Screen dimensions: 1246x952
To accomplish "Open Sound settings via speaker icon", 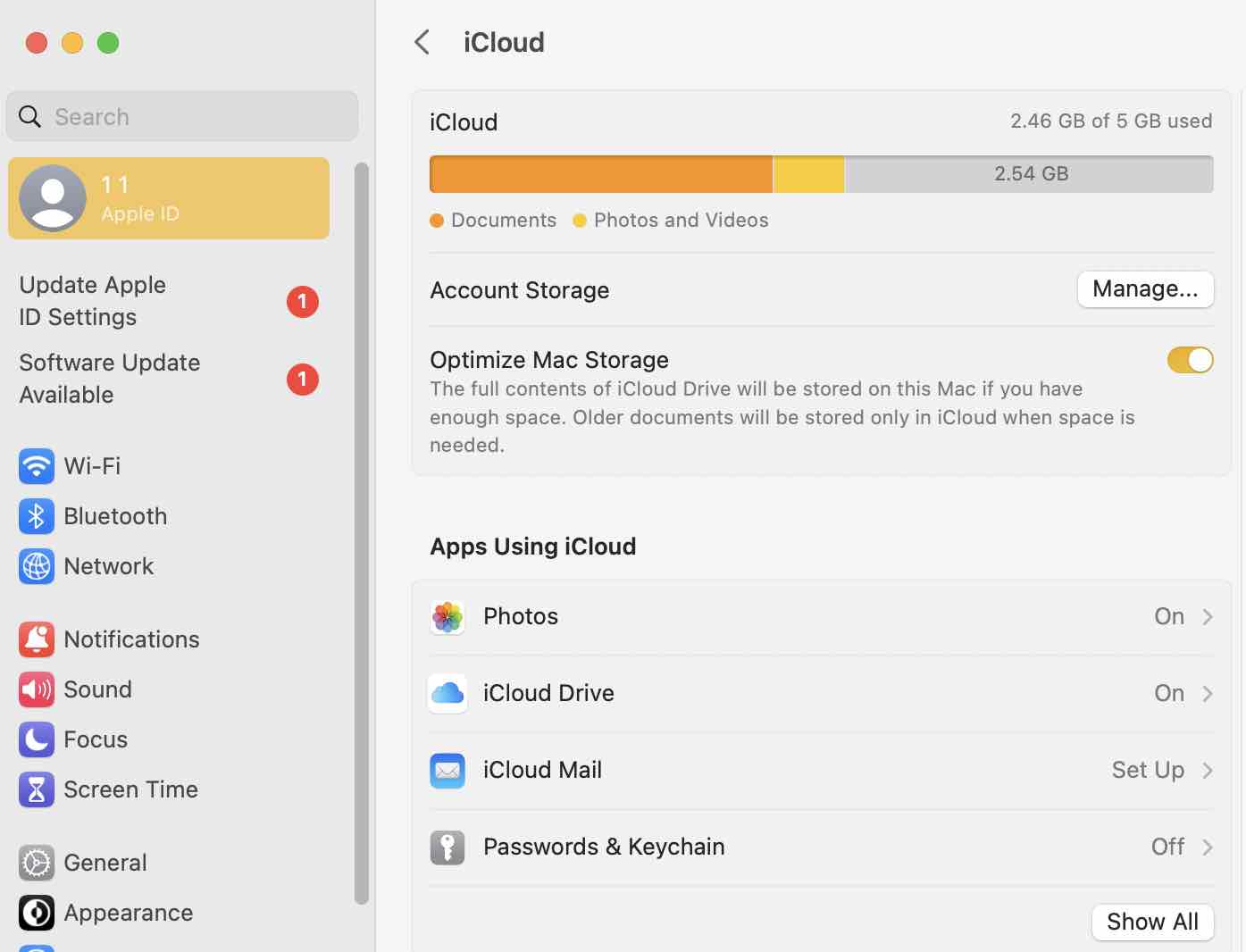I will tap(36, 689).
